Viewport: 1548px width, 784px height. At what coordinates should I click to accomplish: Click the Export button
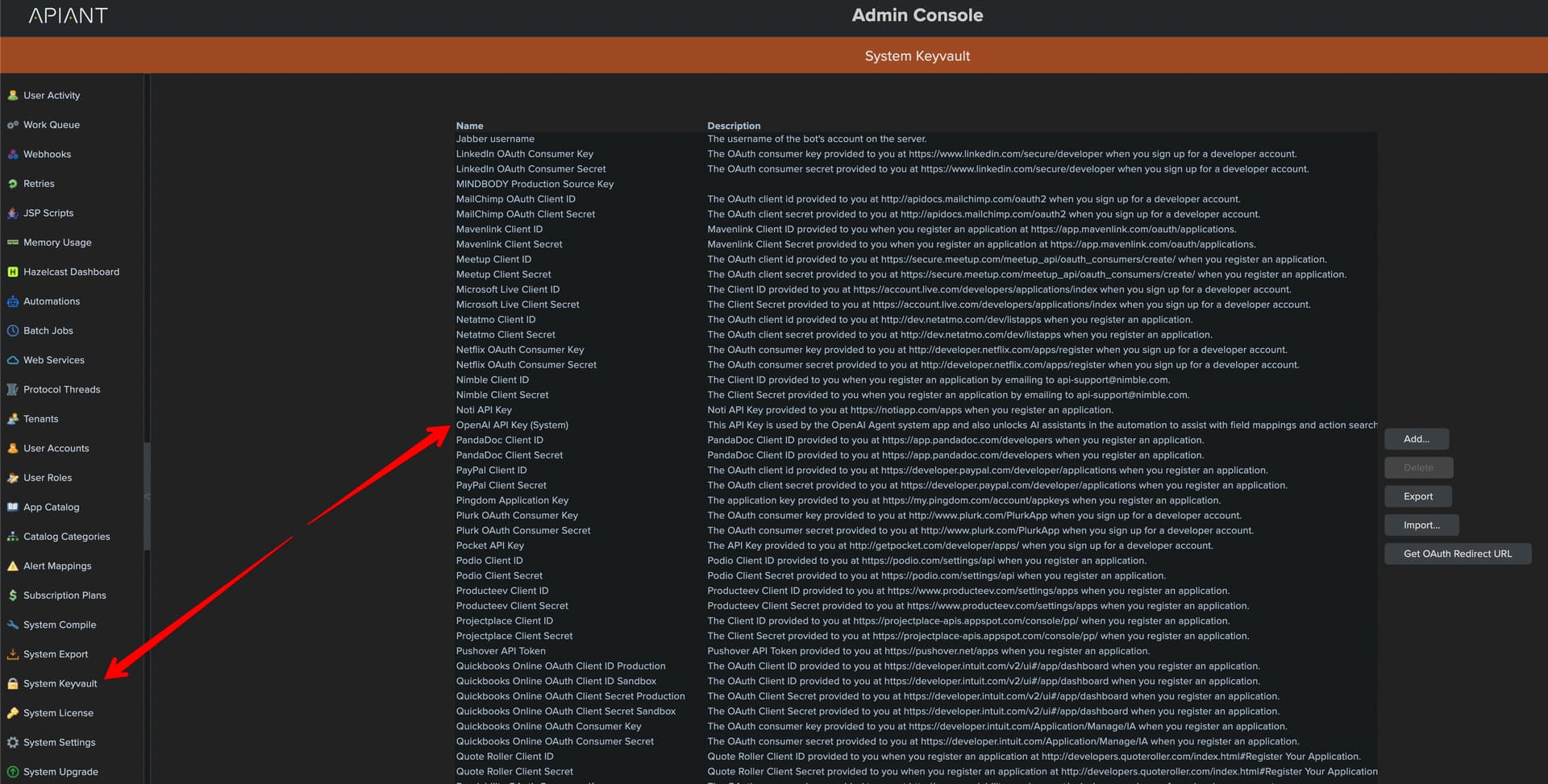1418,496
